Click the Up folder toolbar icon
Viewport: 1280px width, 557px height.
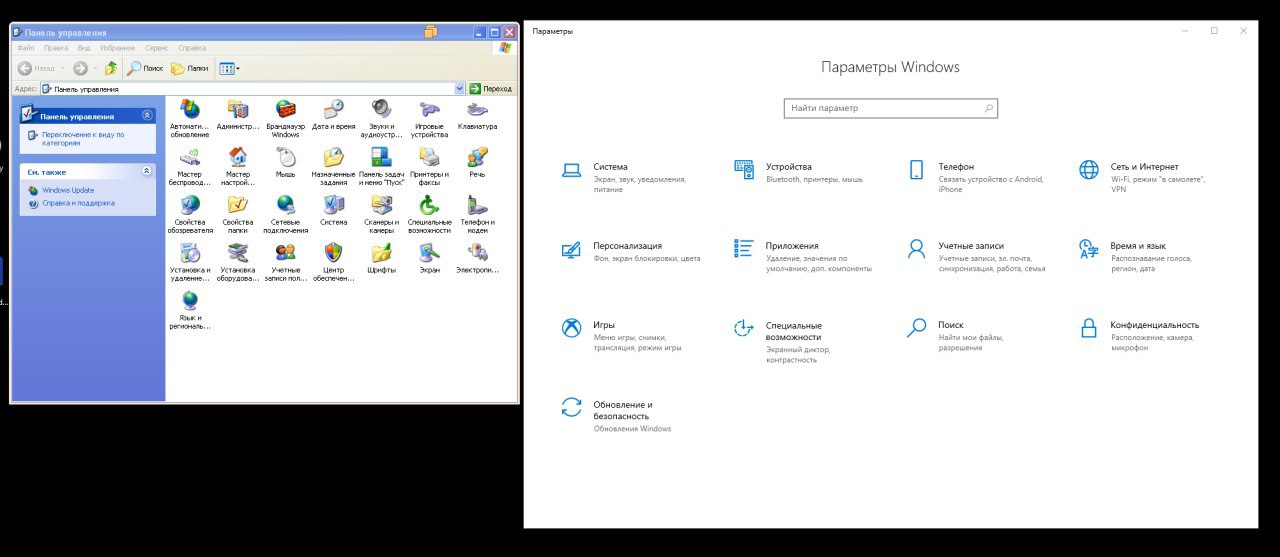111,68
